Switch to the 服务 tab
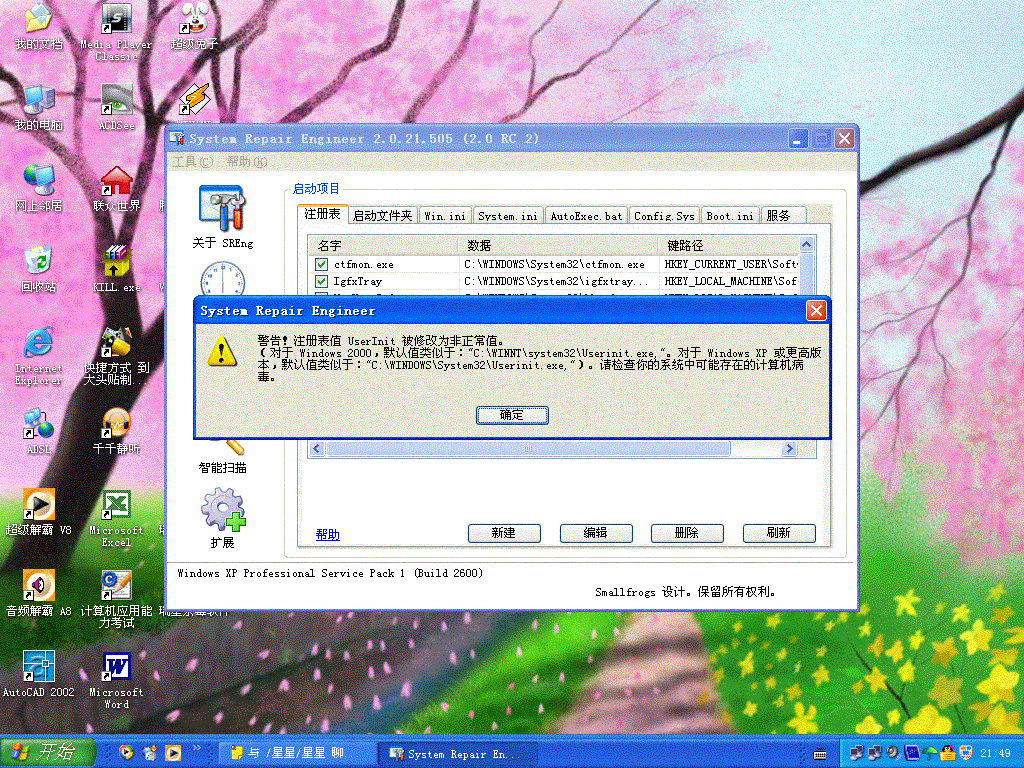 tap(783, 216)
